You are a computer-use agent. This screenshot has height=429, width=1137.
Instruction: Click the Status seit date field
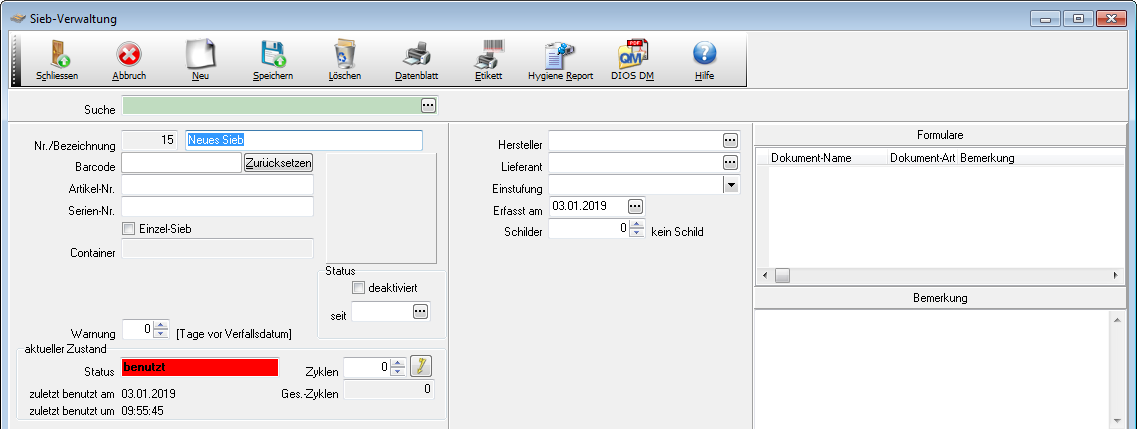[x=382, y=312]
